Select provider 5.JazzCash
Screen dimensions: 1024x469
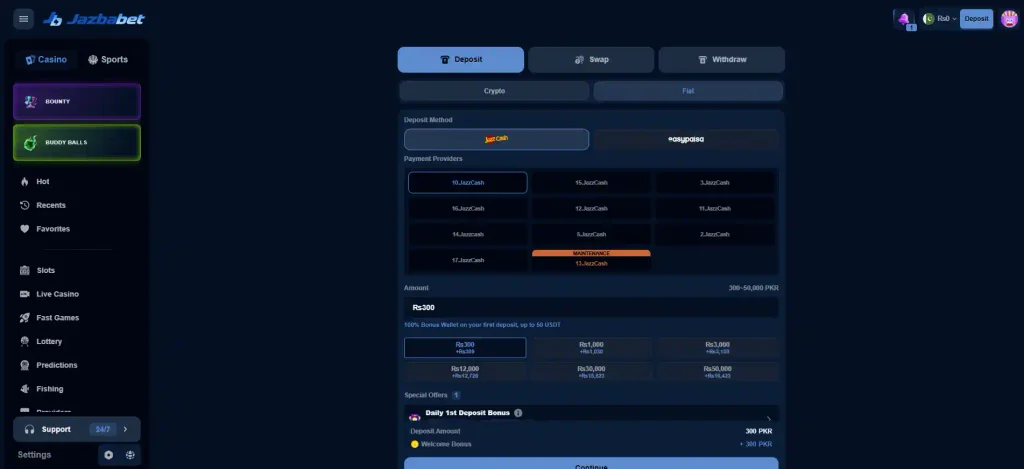(x=591, y=234)
